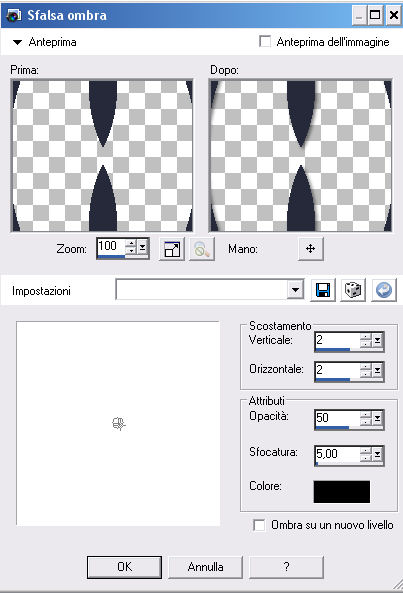This screenshot has width=403, height=593.
Task: Click OK to apply the shadow
Action: click(x=124, y=567)
